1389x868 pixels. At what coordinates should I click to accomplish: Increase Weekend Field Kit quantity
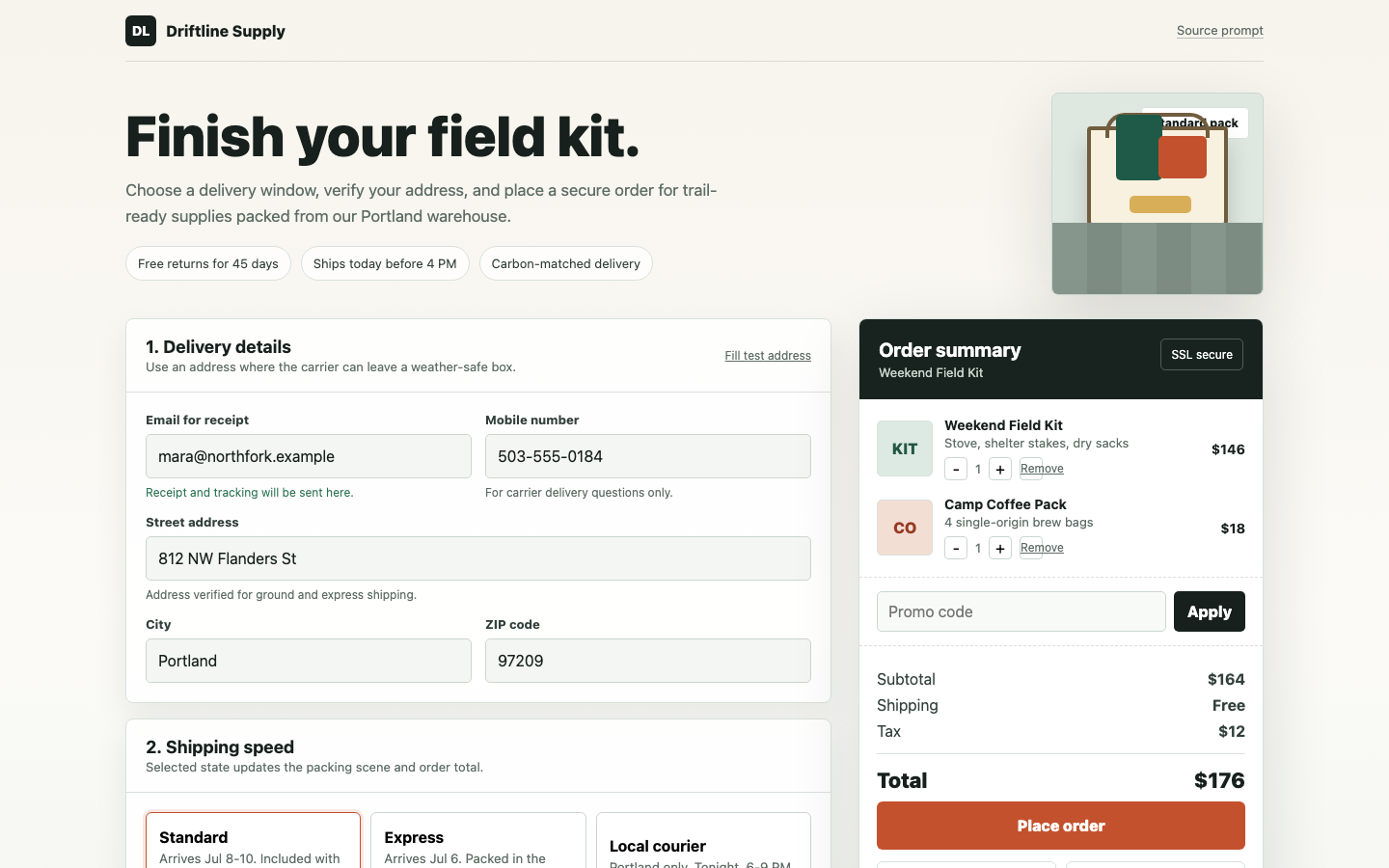[x=1000, y=470]
